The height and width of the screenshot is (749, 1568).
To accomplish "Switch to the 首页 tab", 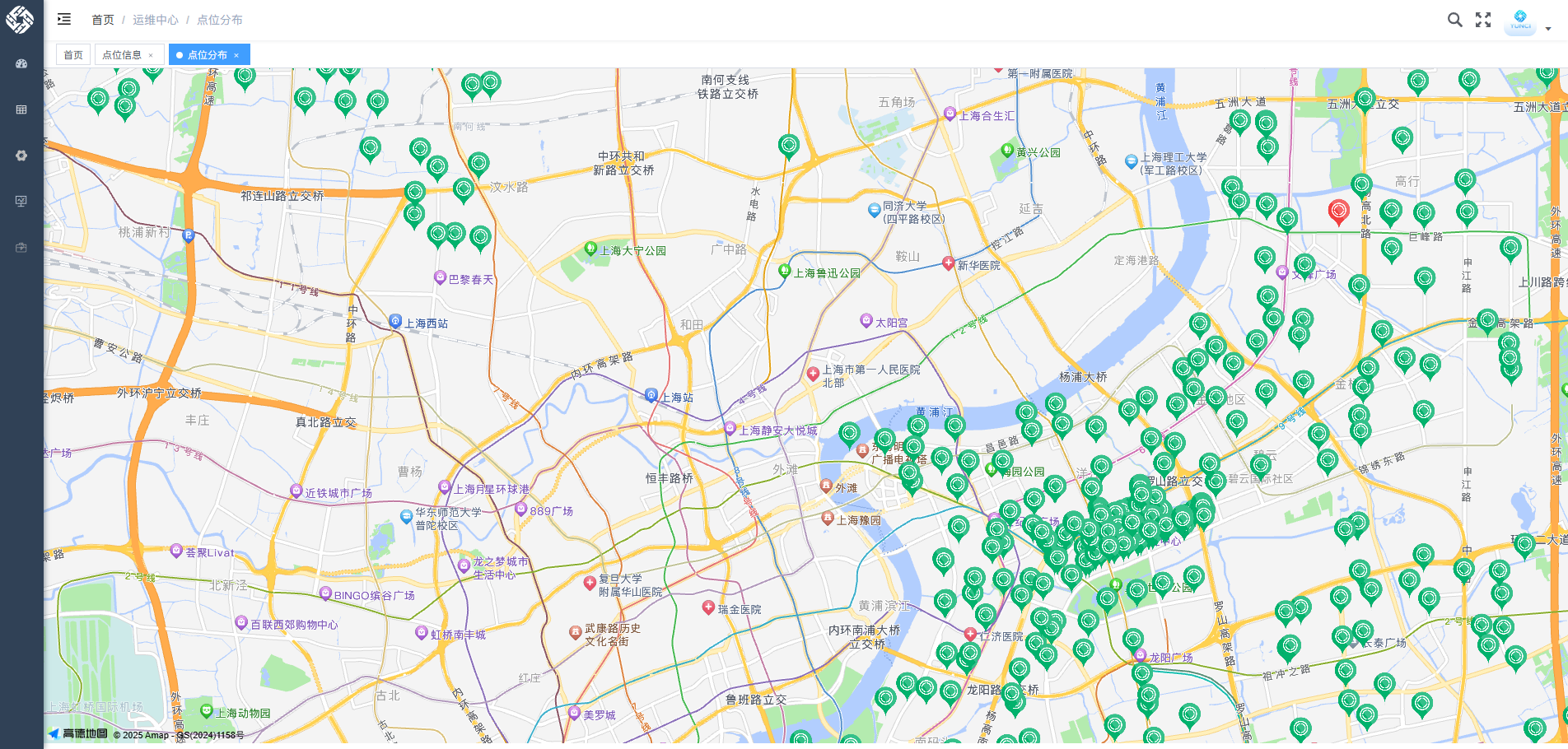I will [x=73, y=55].
